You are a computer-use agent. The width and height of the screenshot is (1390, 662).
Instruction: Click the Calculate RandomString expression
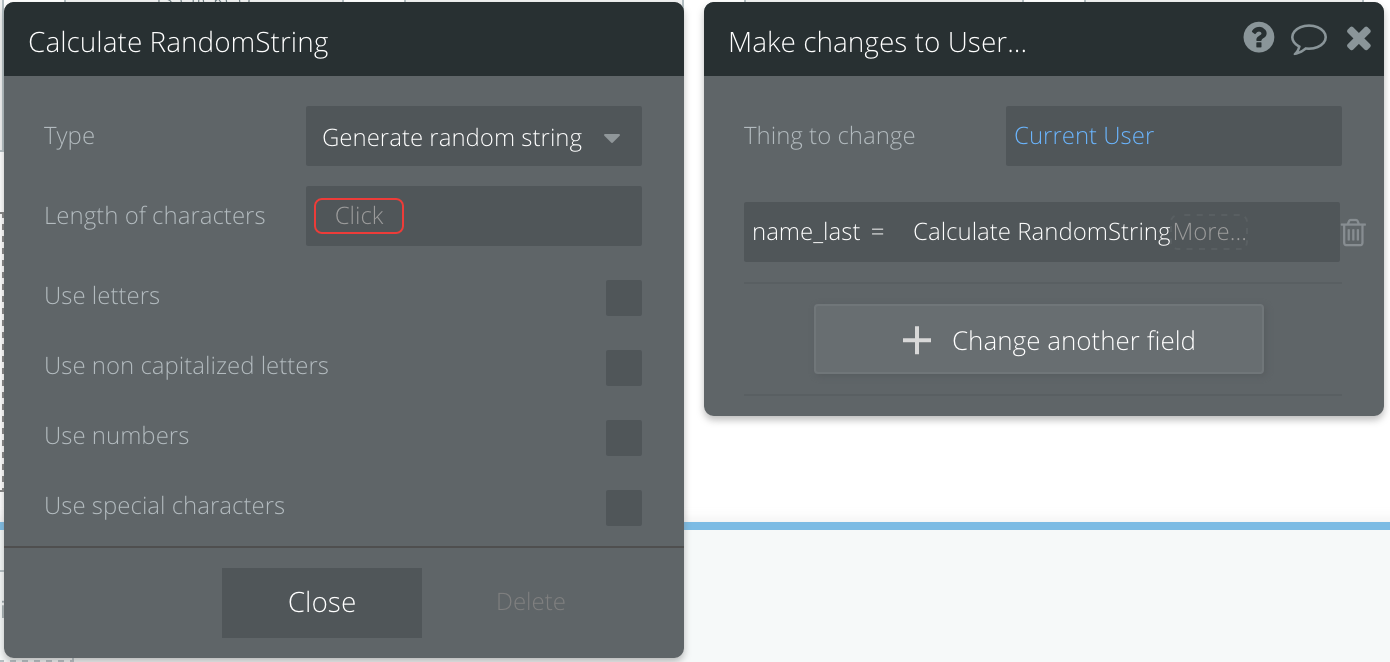[1041, 232]
